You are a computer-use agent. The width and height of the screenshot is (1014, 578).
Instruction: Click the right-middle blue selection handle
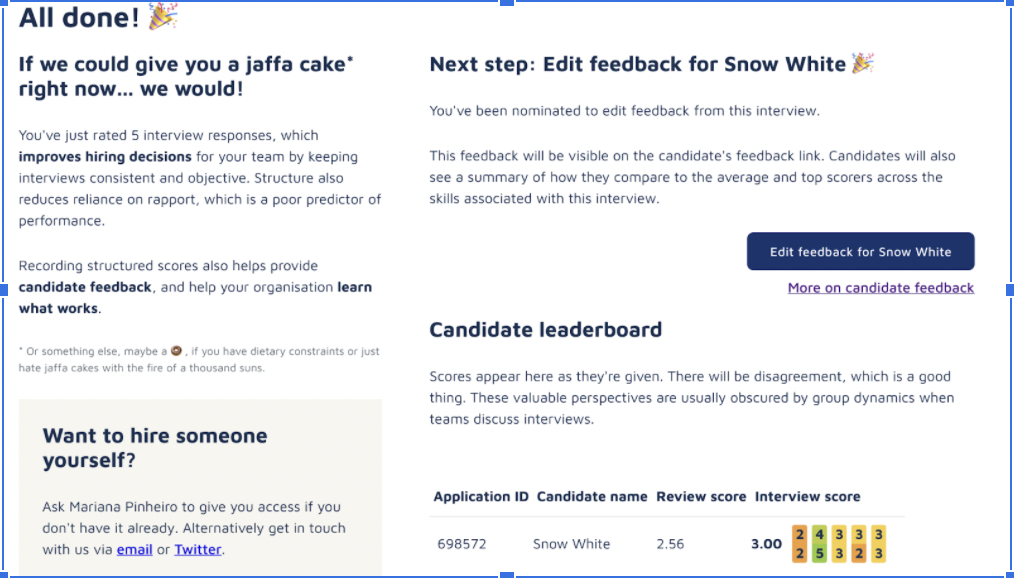click(x=1009, y=289)
